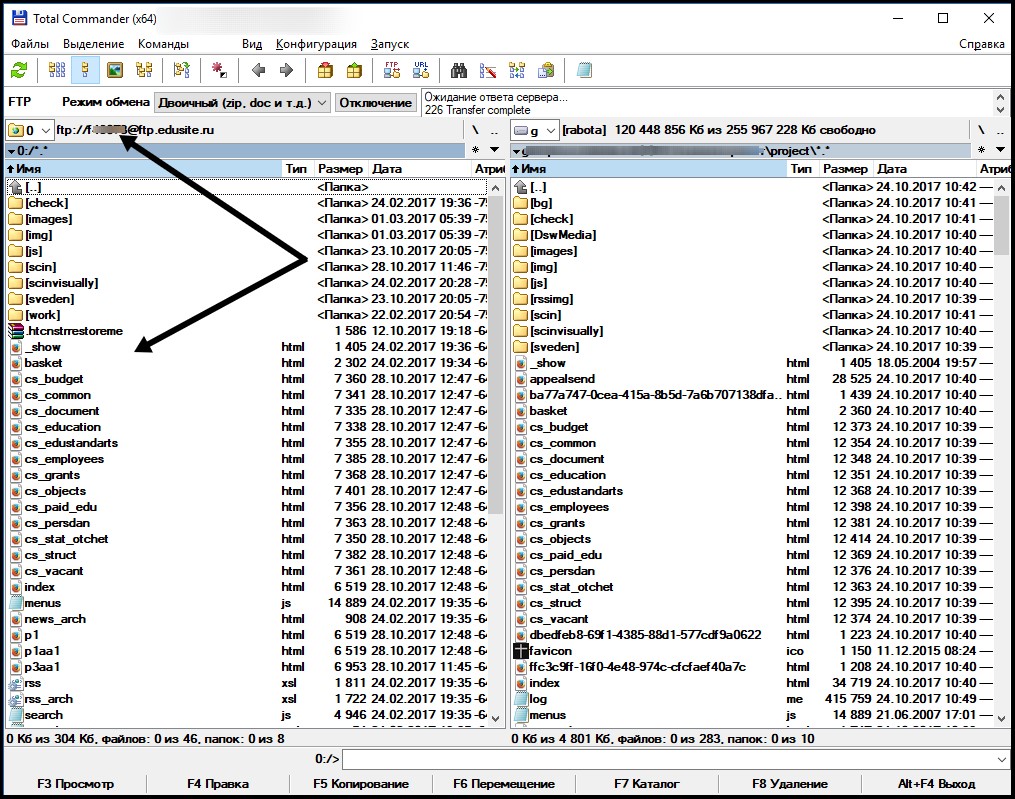Click the command line input field
The image size is (1015, 799).
point(675,760)
